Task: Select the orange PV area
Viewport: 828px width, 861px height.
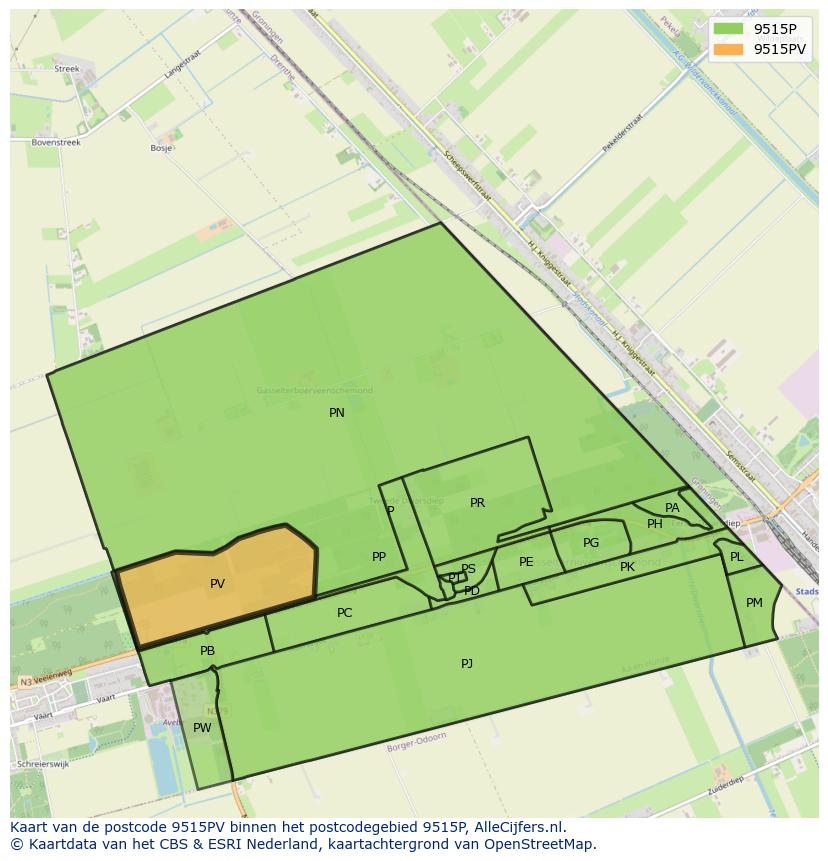Action: 218,582
